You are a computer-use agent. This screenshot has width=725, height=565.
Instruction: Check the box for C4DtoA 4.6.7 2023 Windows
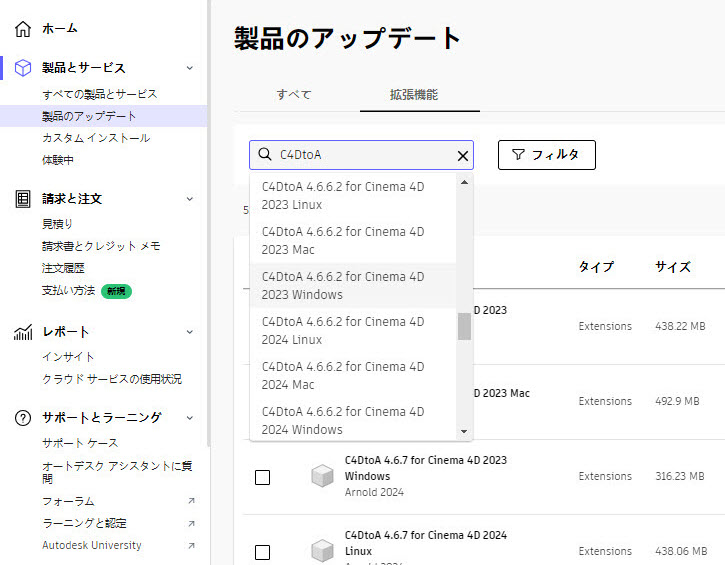click(x=263, y=477)
